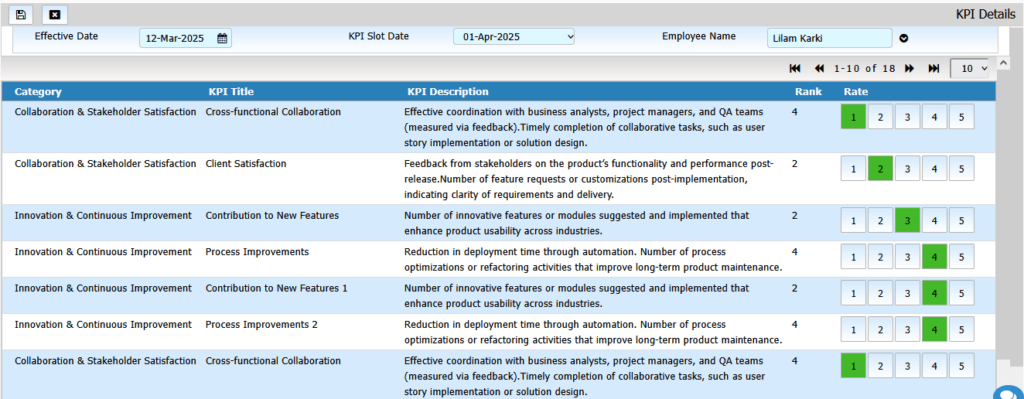Rate Process Improvements 2 as 1
The width and height of the screenshot is (1024, 399).
(854, 329)
